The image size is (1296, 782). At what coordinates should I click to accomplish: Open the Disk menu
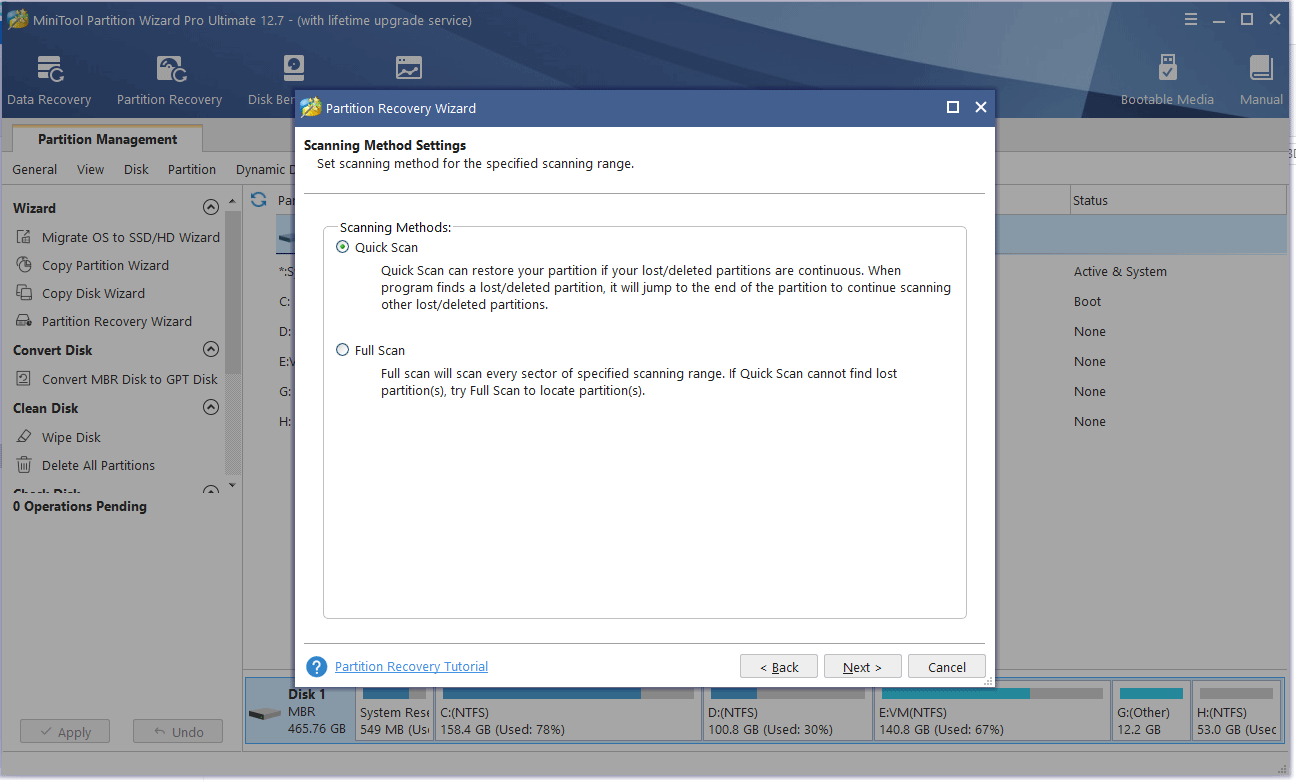coord(136,169)
